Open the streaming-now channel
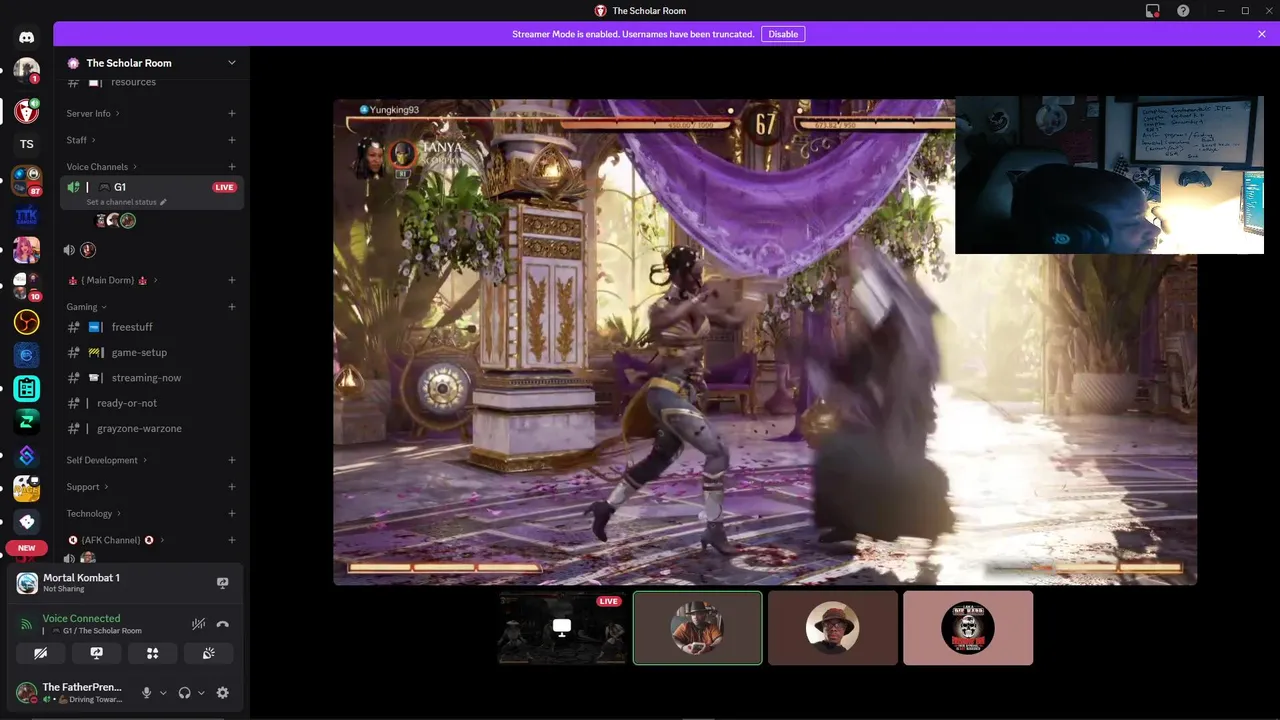The height and width of the screenshot is (720, 1280). click(151, 378)
